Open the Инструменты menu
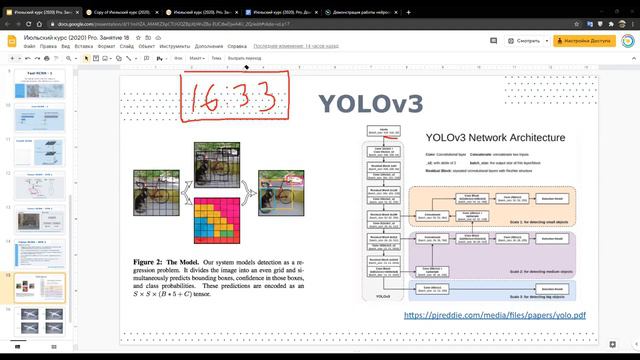The width and height of the screenshot is (640, 360). (175, 47)
